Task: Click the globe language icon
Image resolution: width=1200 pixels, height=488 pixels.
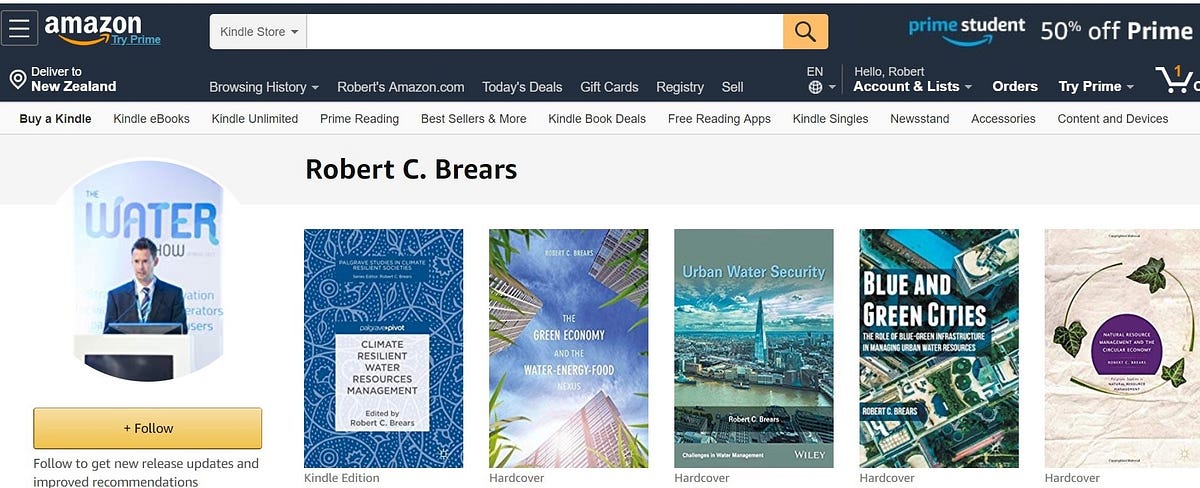Action: pos(816,88)
